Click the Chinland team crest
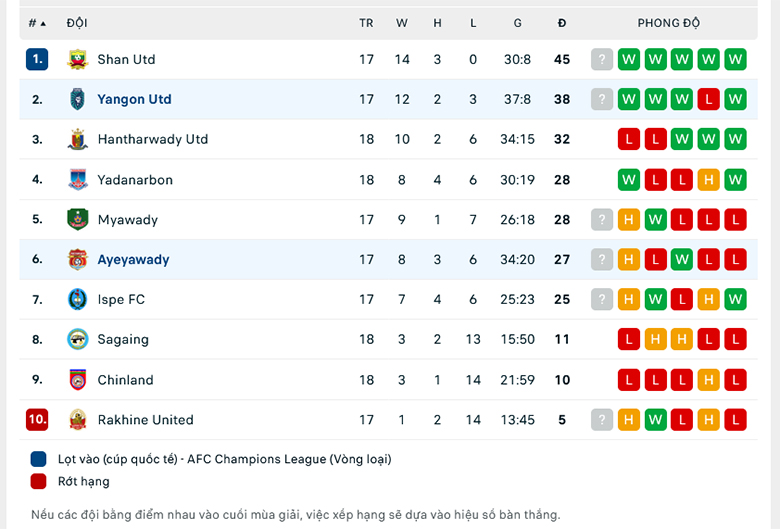 [78, 380]
